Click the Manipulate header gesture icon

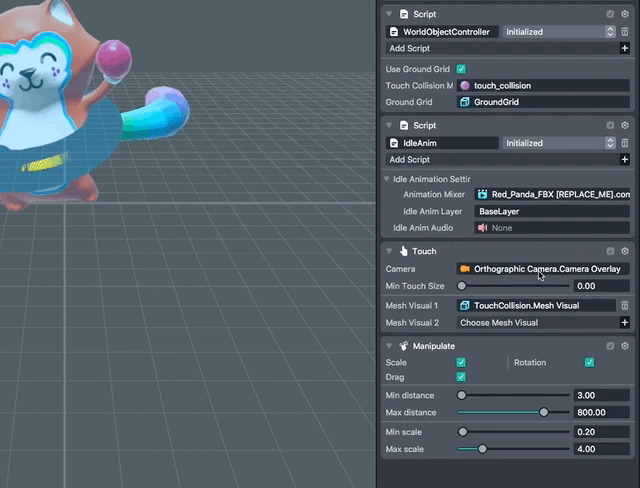click(x=404, y=346)
